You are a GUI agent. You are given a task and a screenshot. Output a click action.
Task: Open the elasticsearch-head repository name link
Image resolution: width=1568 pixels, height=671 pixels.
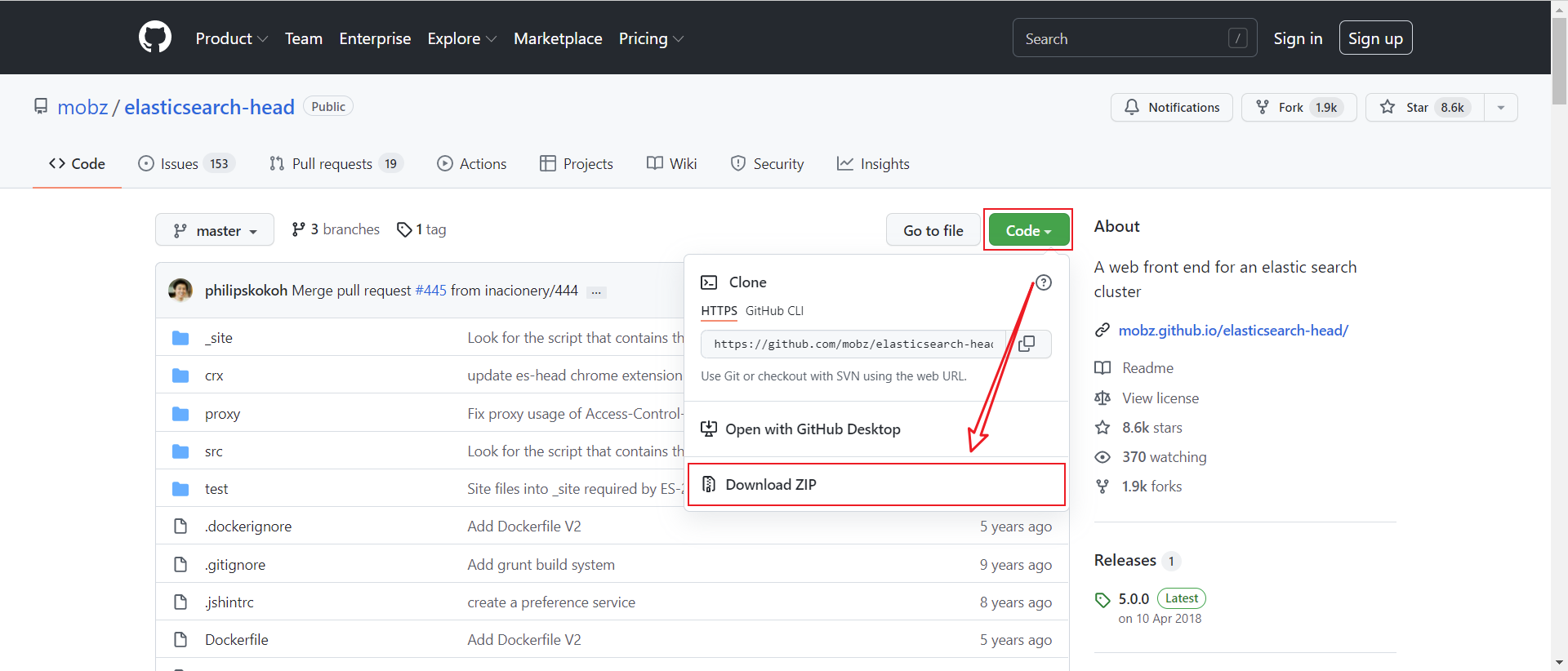click(209, 107)
